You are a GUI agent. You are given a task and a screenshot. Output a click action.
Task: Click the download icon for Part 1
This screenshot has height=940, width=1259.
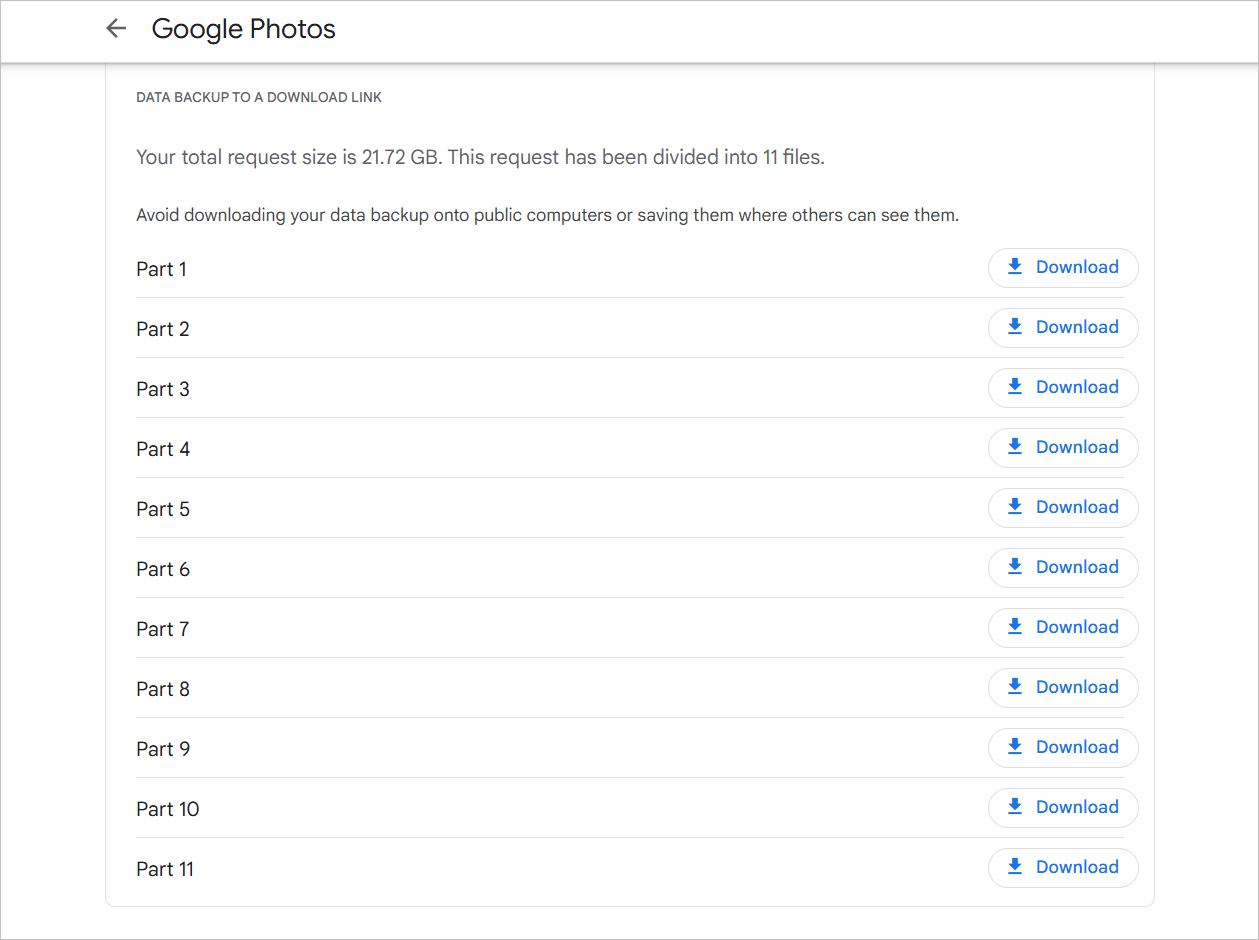coord(1015,267)
